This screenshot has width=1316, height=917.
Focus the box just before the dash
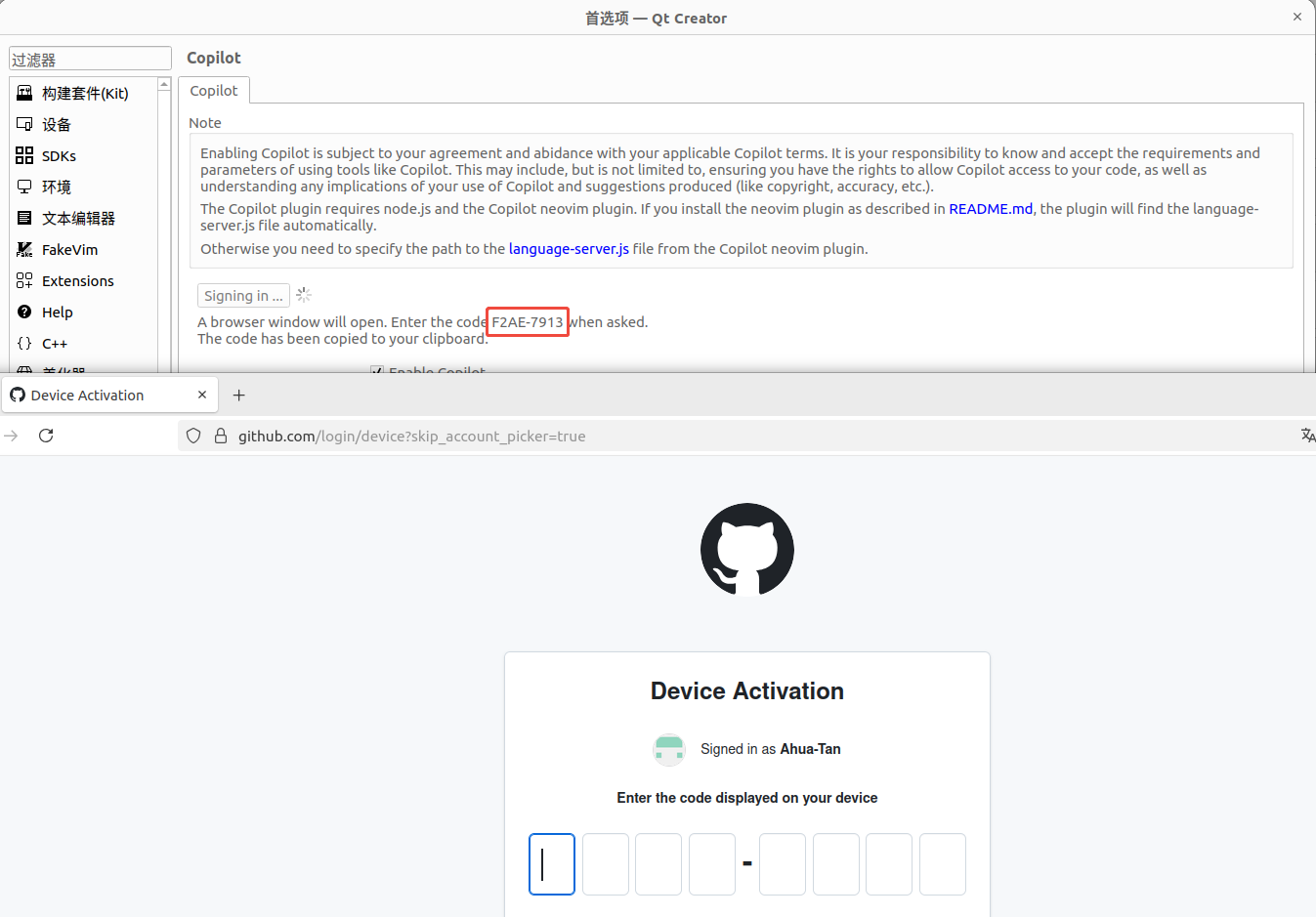[x=712, y=864]
